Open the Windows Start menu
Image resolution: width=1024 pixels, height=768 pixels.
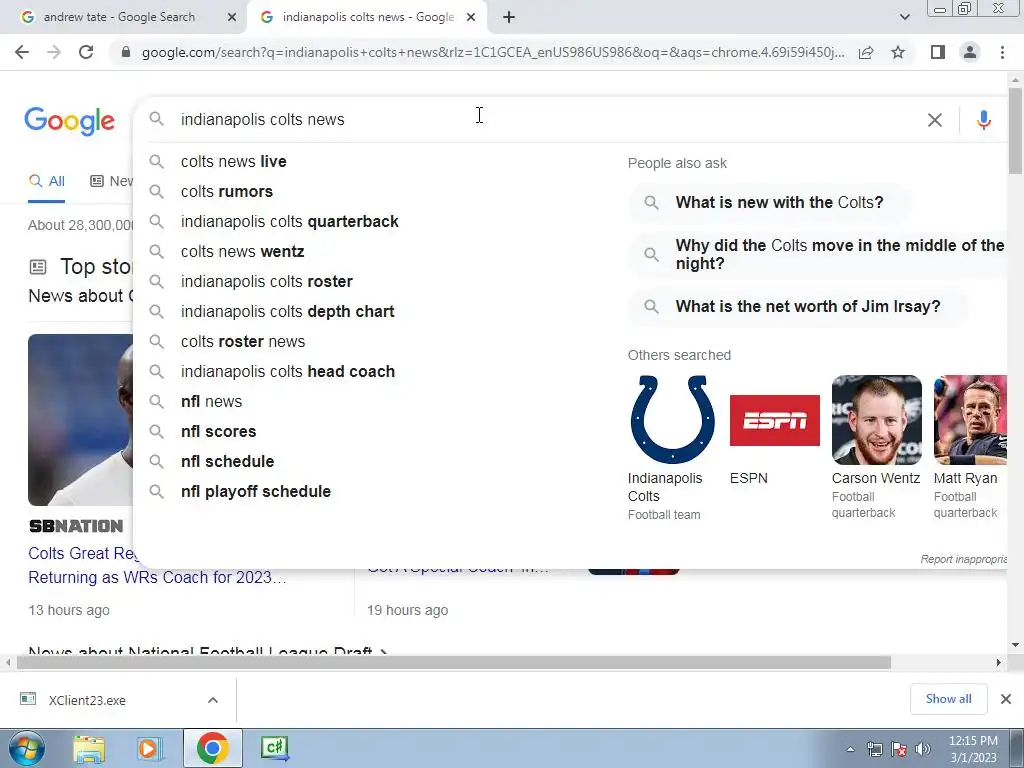tap(27, 748)
